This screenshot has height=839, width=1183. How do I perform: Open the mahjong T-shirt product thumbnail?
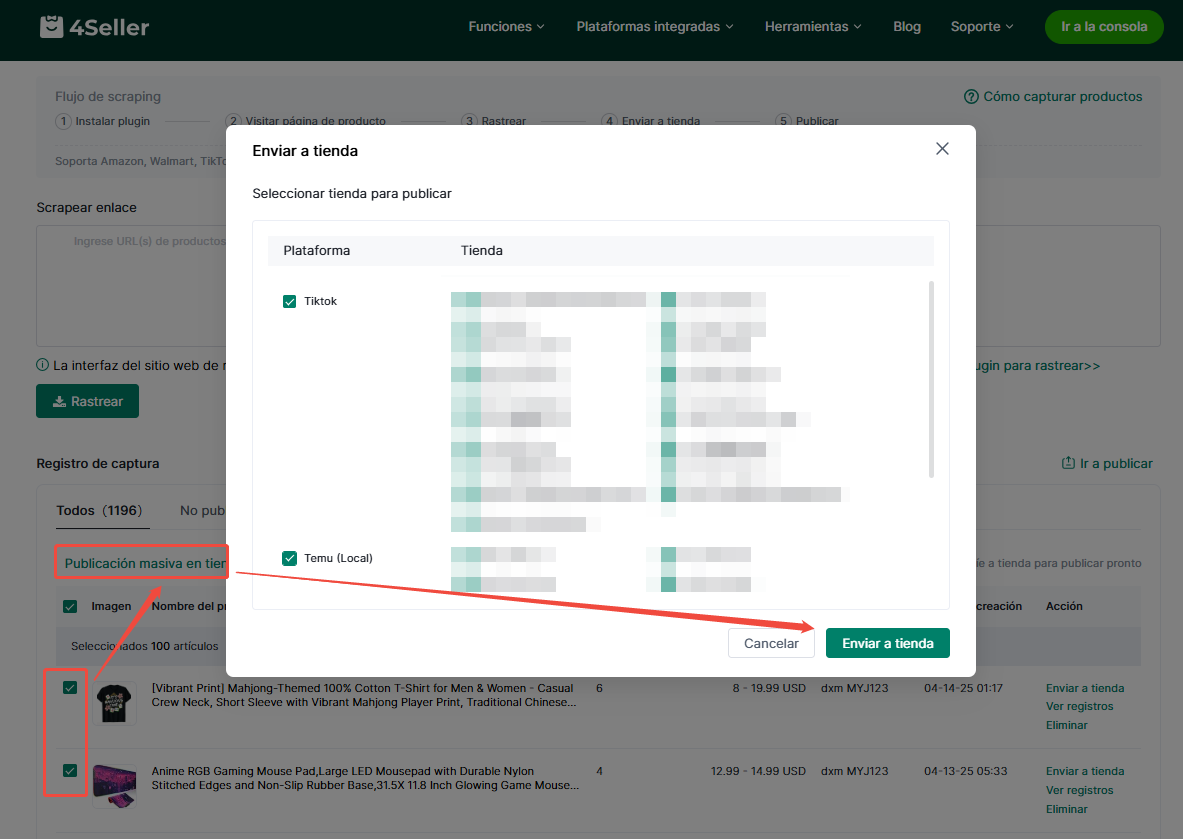[115, 704]
